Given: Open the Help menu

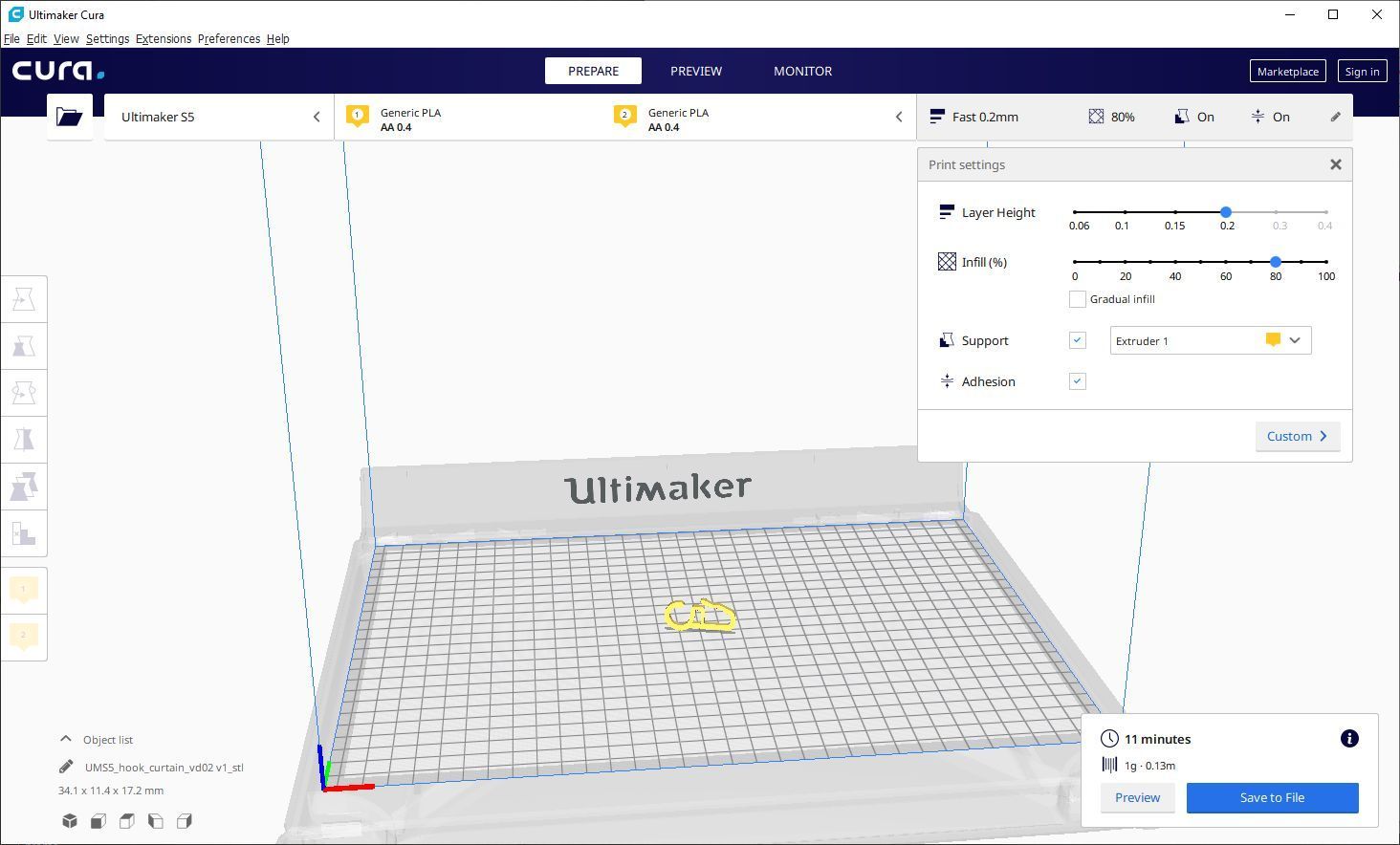Looking at the screenshot, I should (277, 39).
